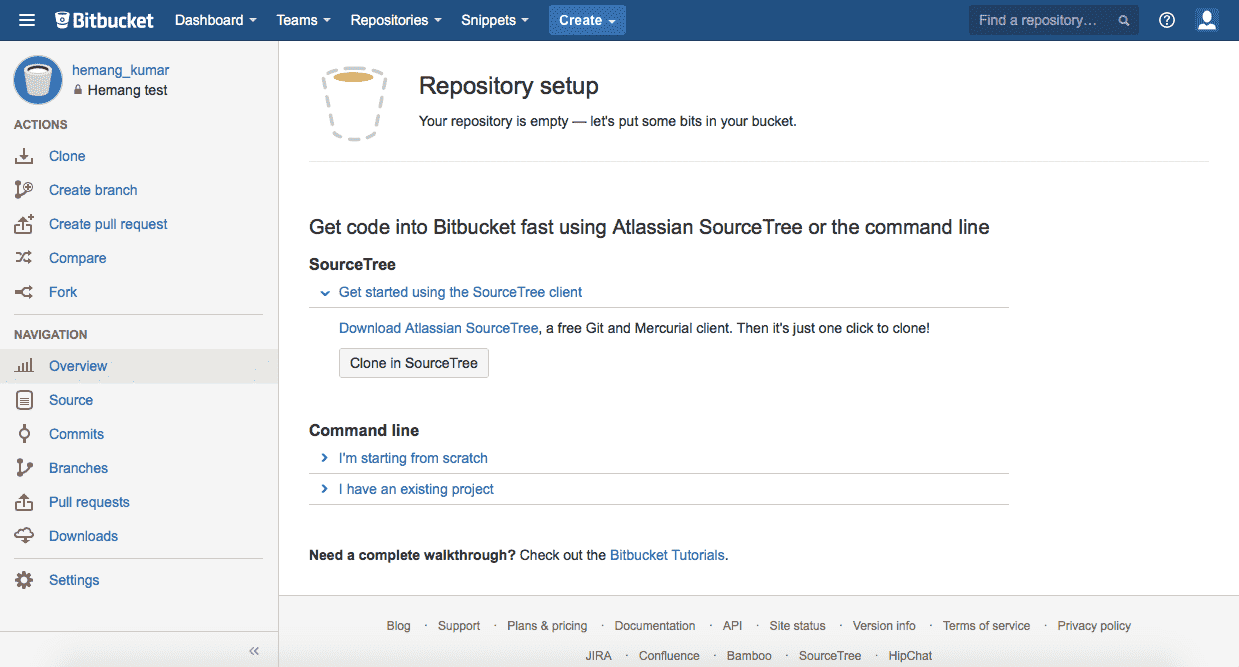Open the Version info footer link
This screenshot has height=667, width=1239.
click(x=884, y=626)
